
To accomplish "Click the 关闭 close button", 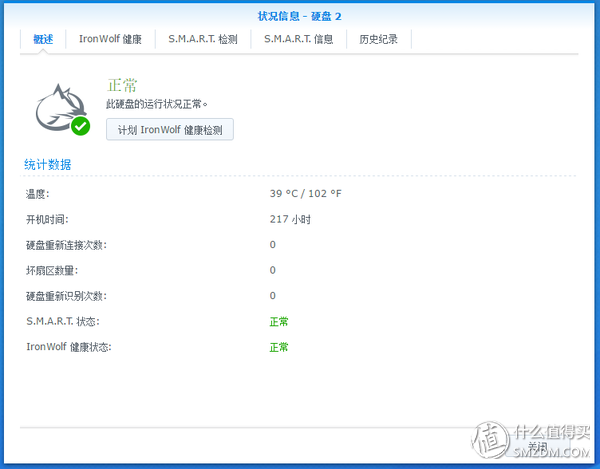I will [538, 446].
